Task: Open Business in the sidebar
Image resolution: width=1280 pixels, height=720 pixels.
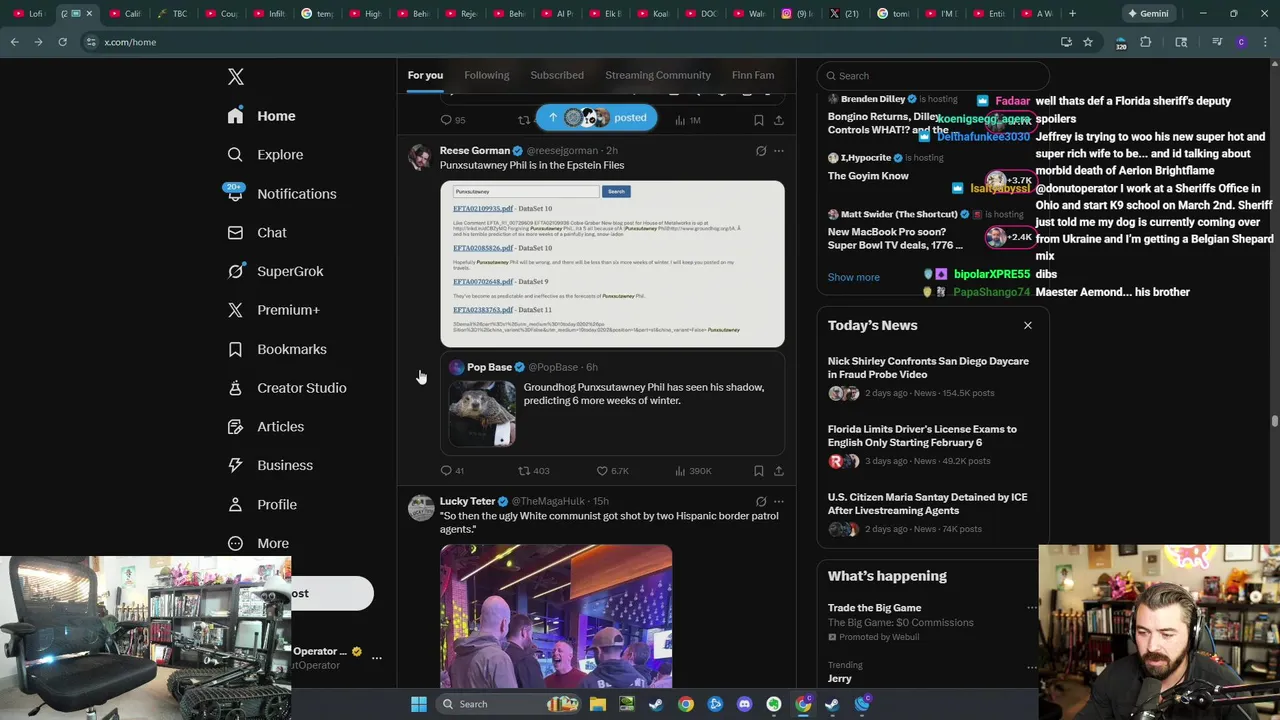Action: tap(270, 465)
